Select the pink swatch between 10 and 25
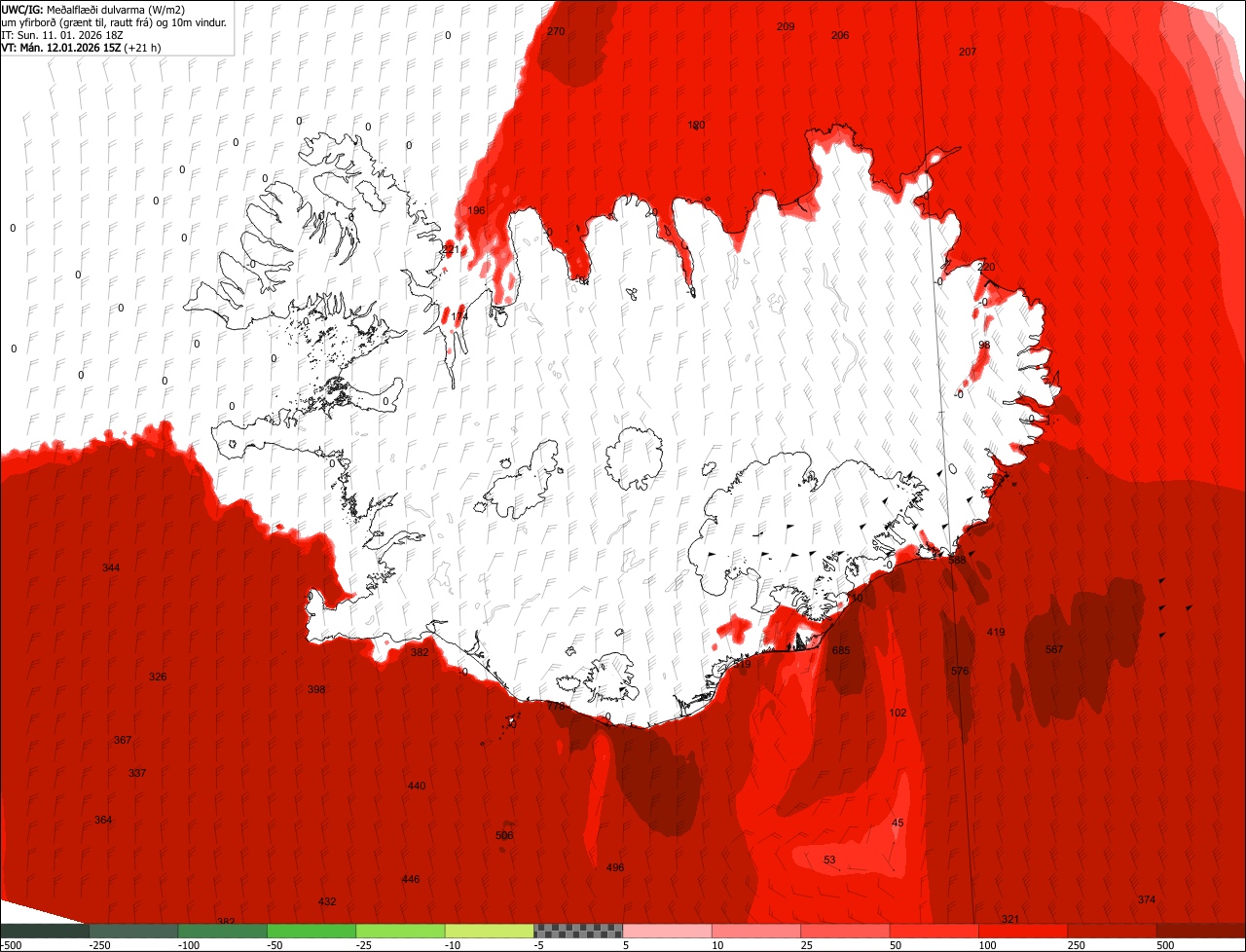The height and width of the screenshot is (952, 1246). point(756,931)
